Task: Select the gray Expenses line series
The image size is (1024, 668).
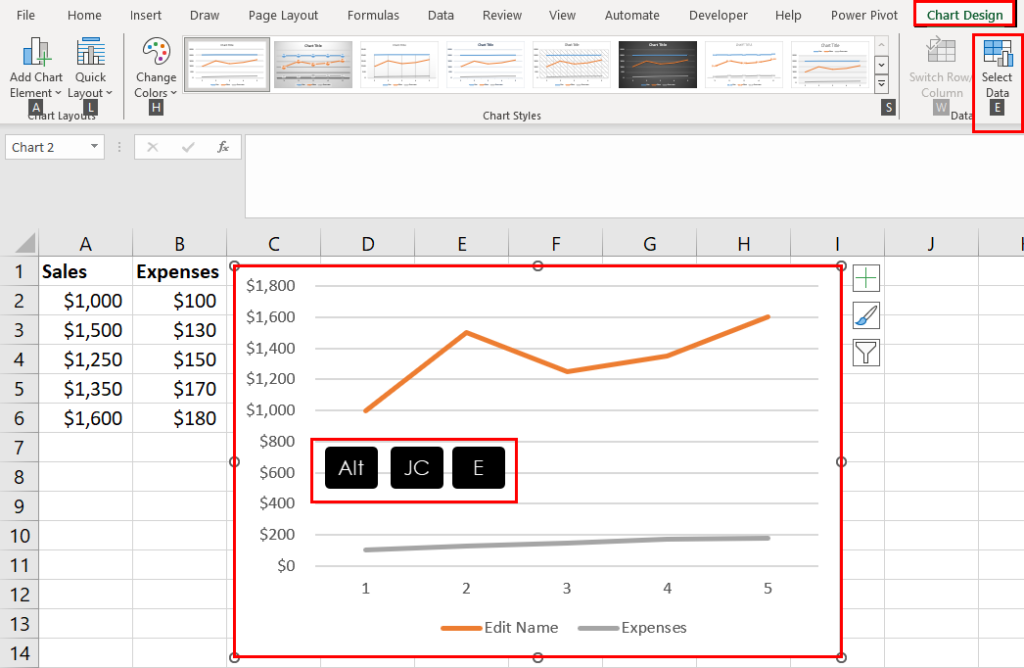Action: click(567, 543)
